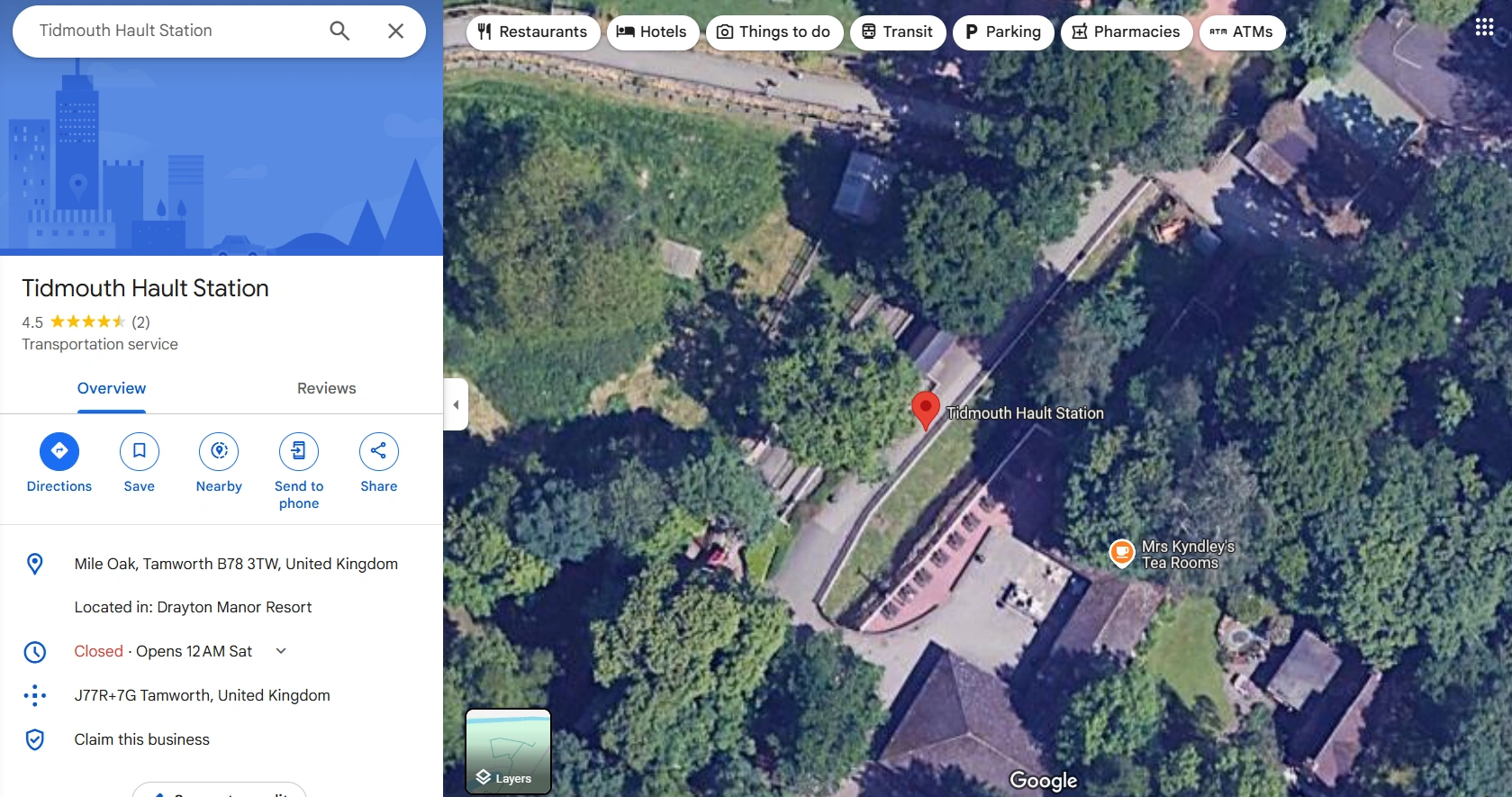1512x797 pixels.
Task: Open the Google apps grid
Action: point(1485,27)
